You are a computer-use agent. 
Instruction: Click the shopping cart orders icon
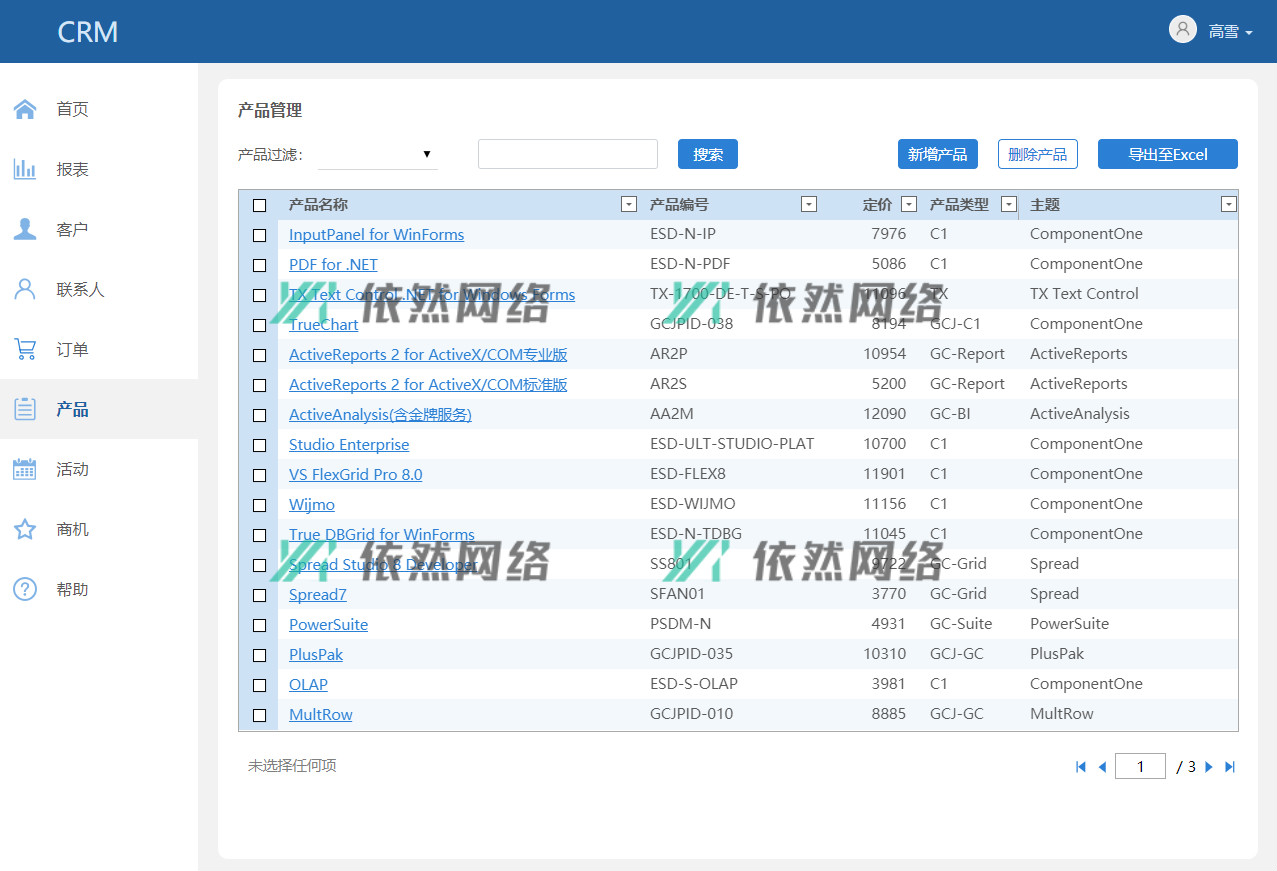tap(25, 349)
